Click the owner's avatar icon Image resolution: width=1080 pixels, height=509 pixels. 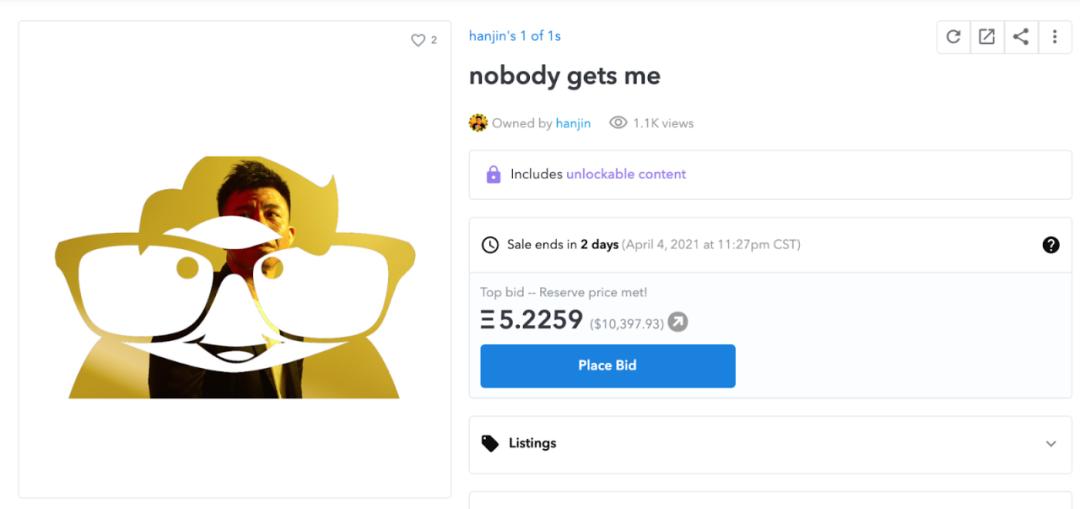click(x=478, y=123)
